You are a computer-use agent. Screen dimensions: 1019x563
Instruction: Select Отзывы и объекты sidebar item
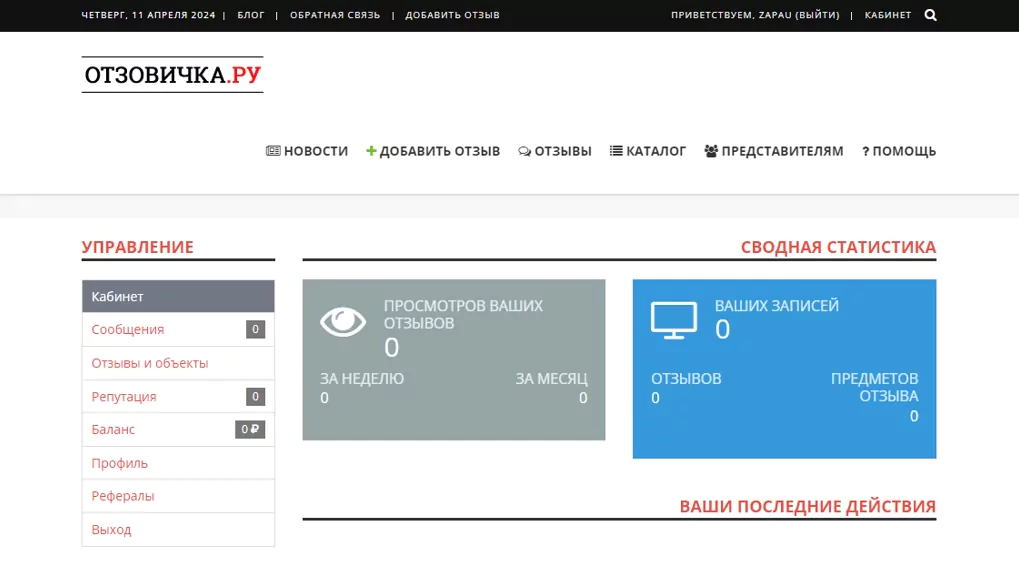(178, 363)
